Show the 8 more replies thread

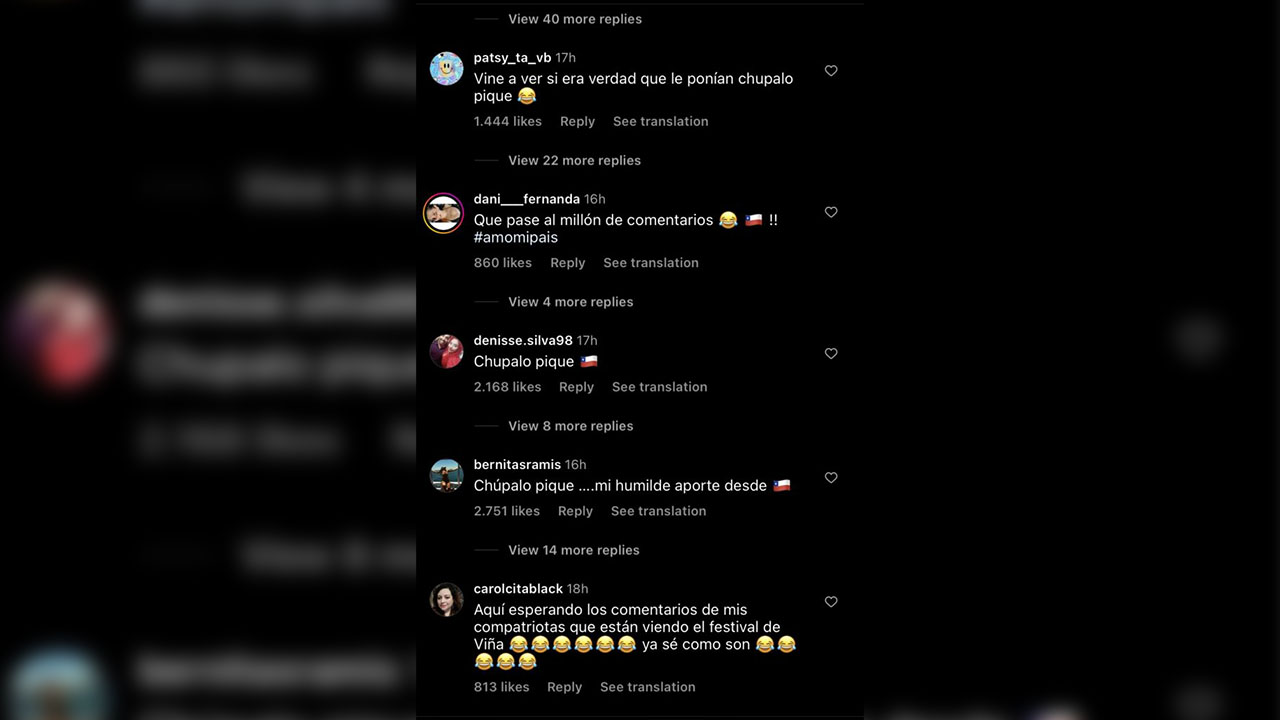[570, 426]
